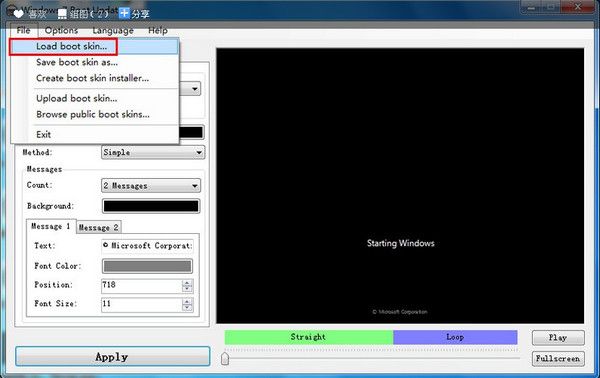Open the Help menu

pyautogui.click(x=158, y=30)
